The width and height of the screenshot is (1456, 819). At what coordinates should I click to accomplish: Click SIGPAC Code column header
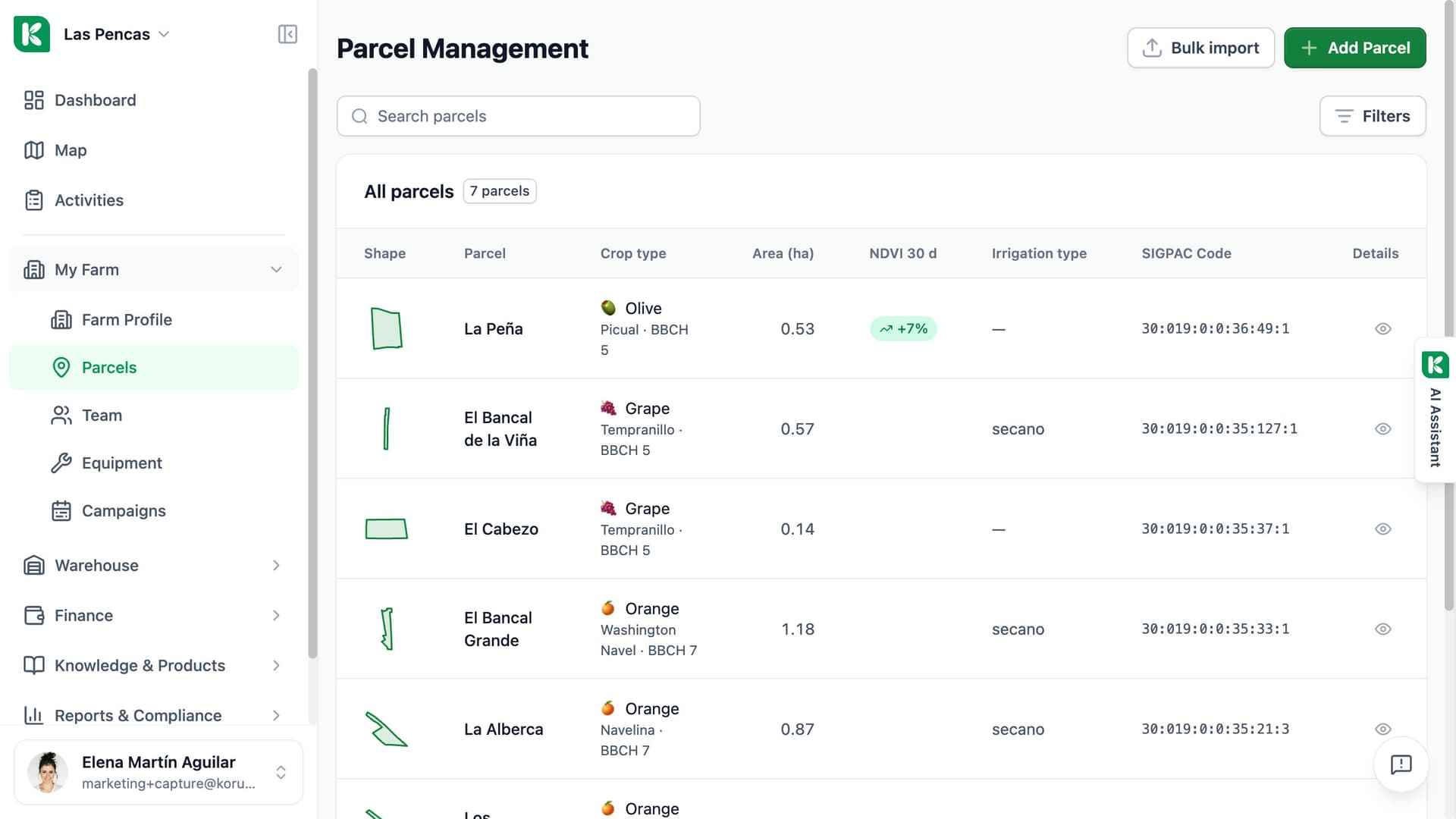click(x=1186, y=253)
